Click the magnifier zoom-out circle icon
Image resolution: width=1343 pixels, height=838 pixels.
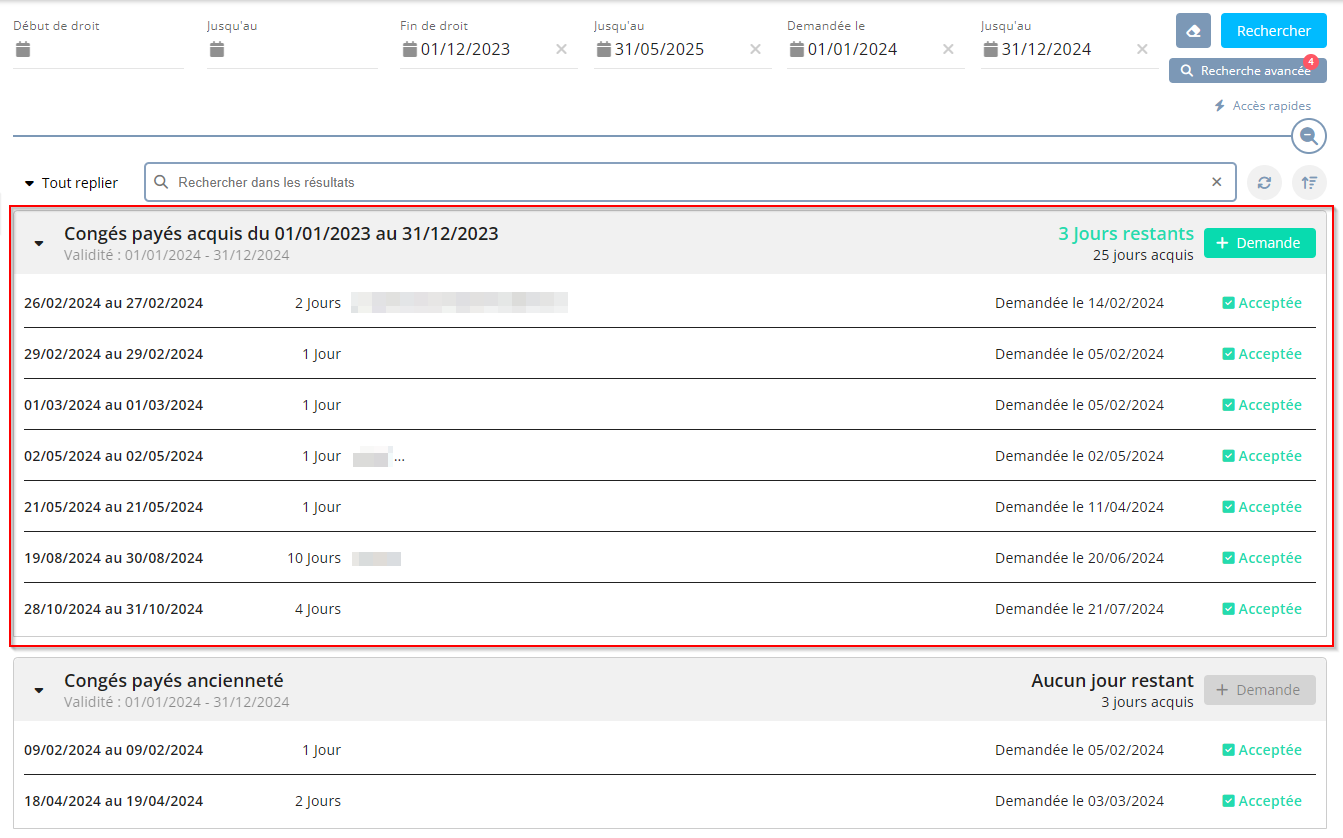[x=1308, y=136]
